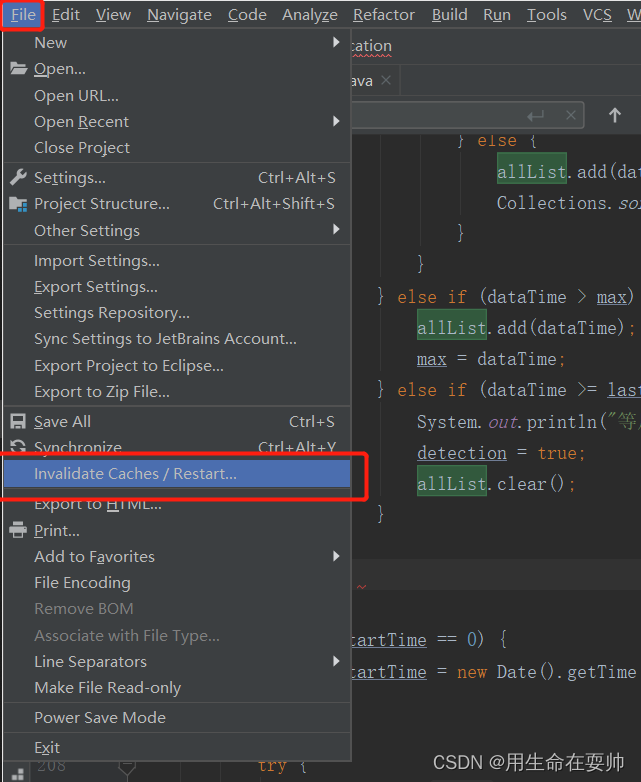
Task: Open the Tools menu
Action: [547, 15]
